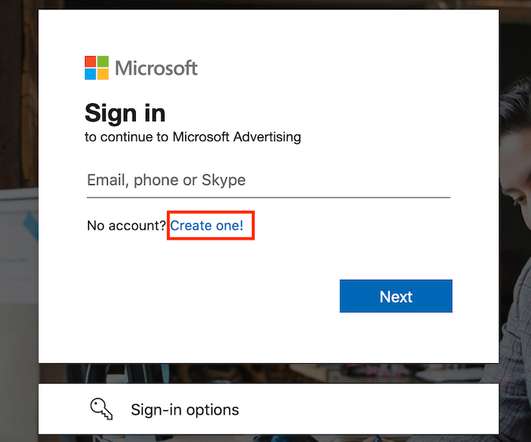The width and height of the screenshot is (531, 442).
Task: Click the word Skype in the placeholder
Action: [x=224, y=180]
